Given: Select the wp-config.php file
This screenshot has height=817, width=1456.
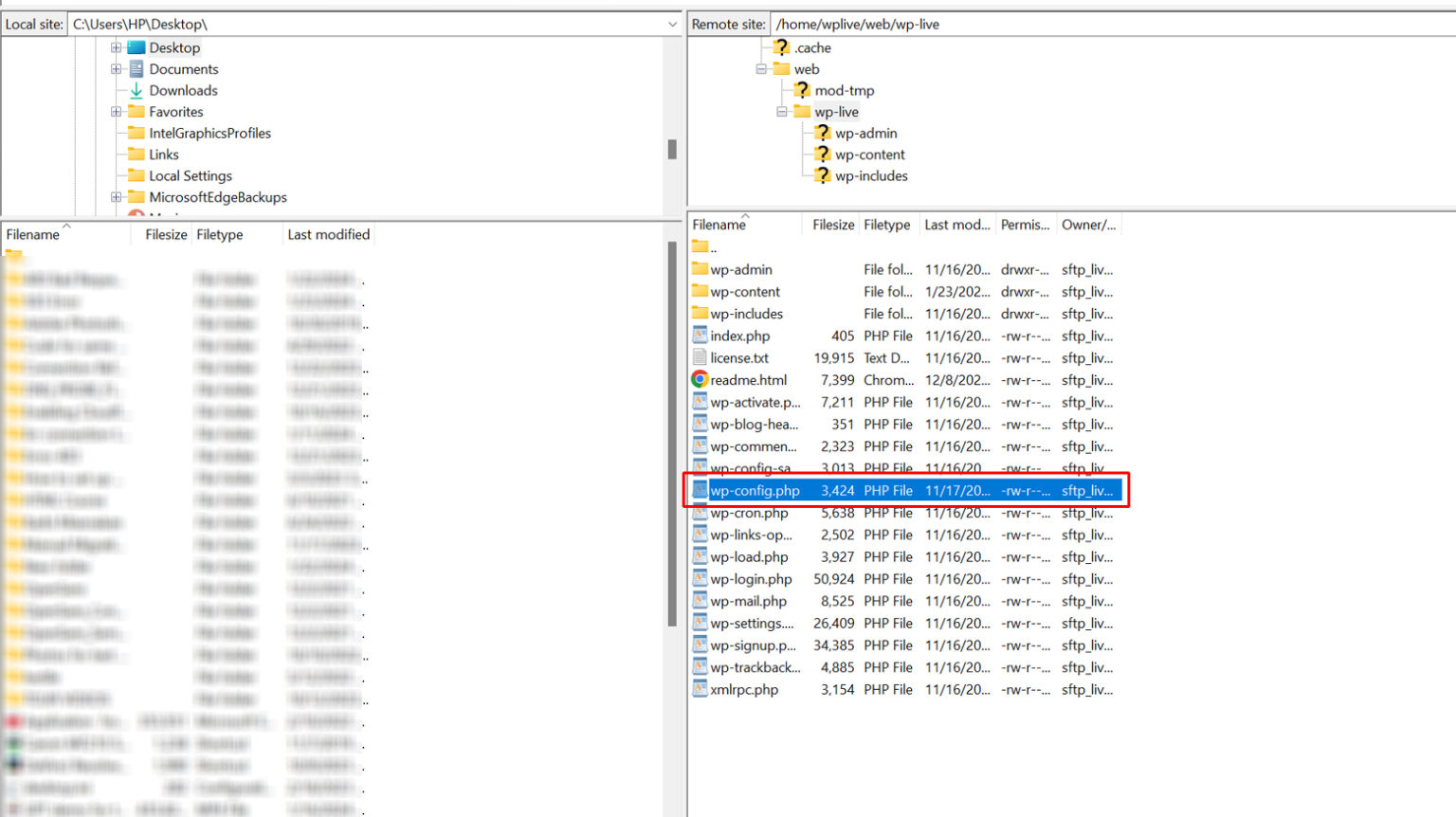Looking at the screenshot, I should click(755, 491).
